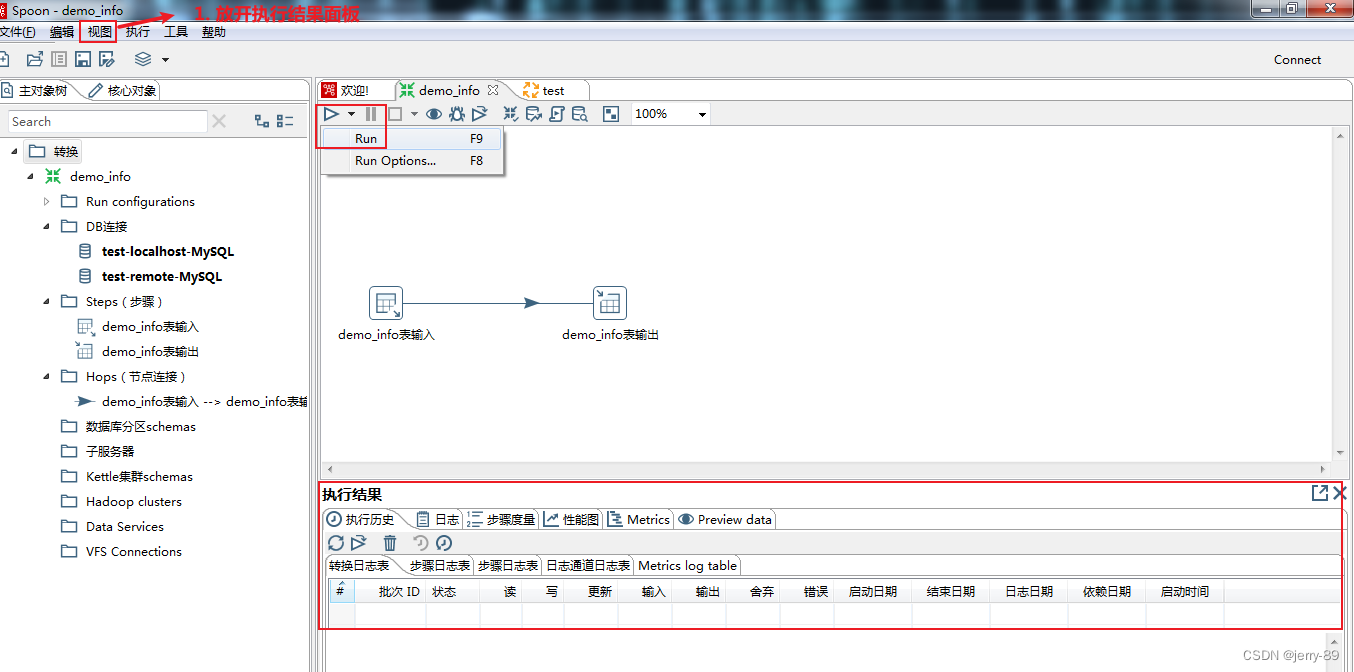Select Hadoop clusters folder

(134, 502)
